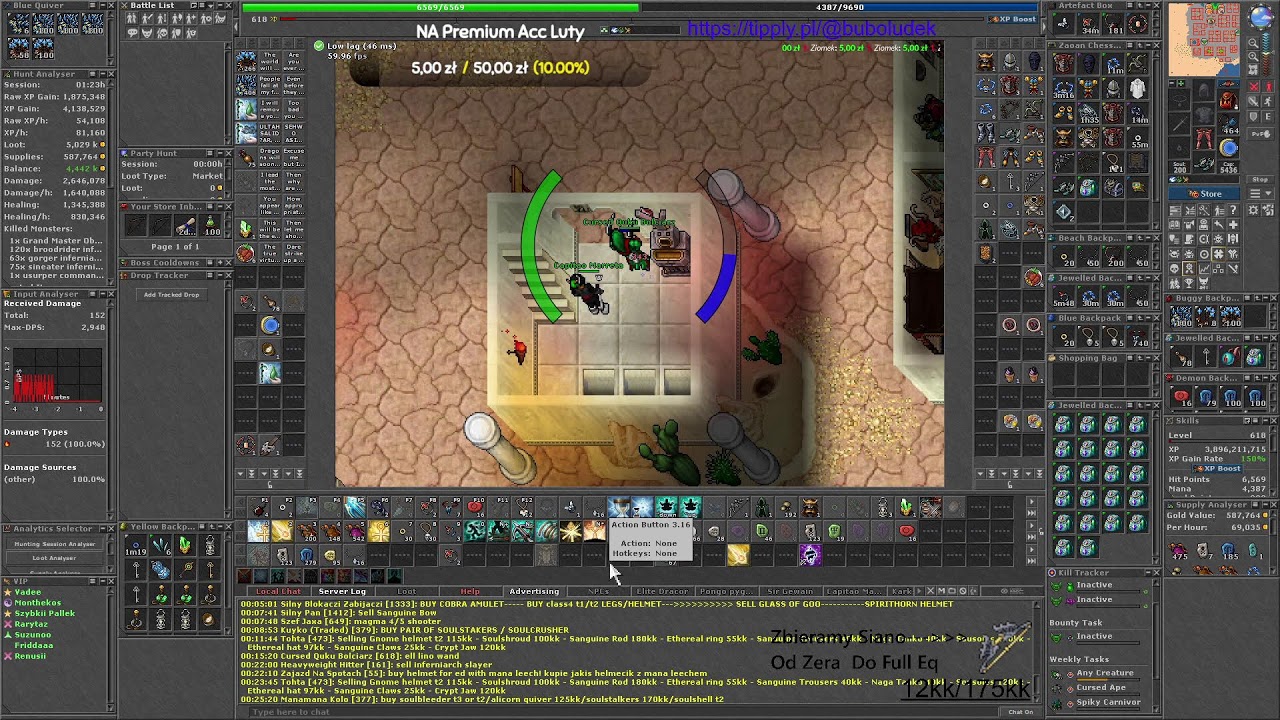Switch to Advertising chat tab

534,592
